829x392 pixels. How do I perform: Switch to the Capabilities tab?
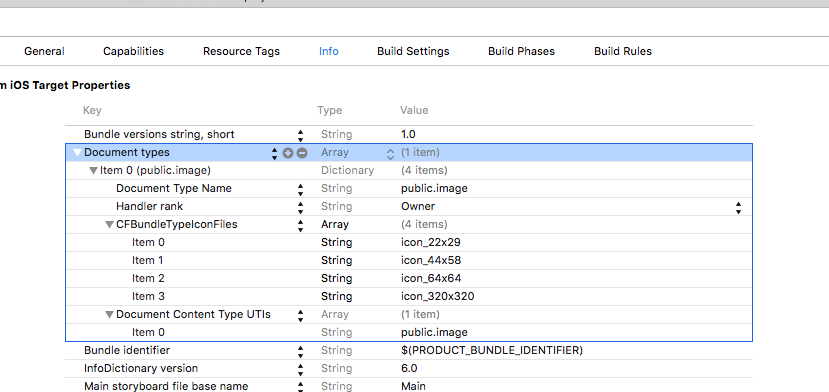pyautogui.click(x=133, y=51)
